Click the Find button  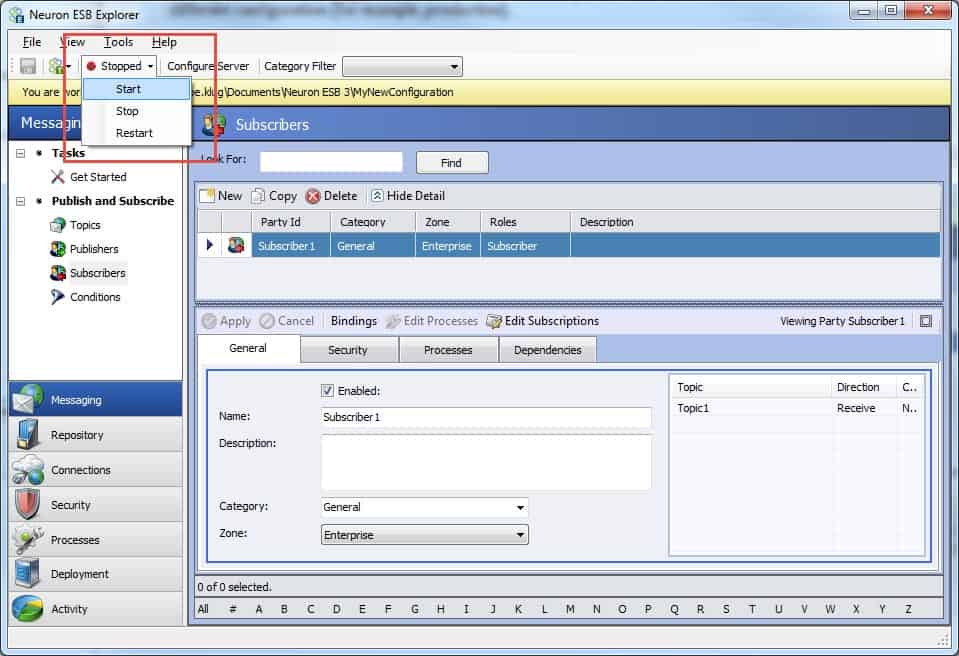click(452, 163)
